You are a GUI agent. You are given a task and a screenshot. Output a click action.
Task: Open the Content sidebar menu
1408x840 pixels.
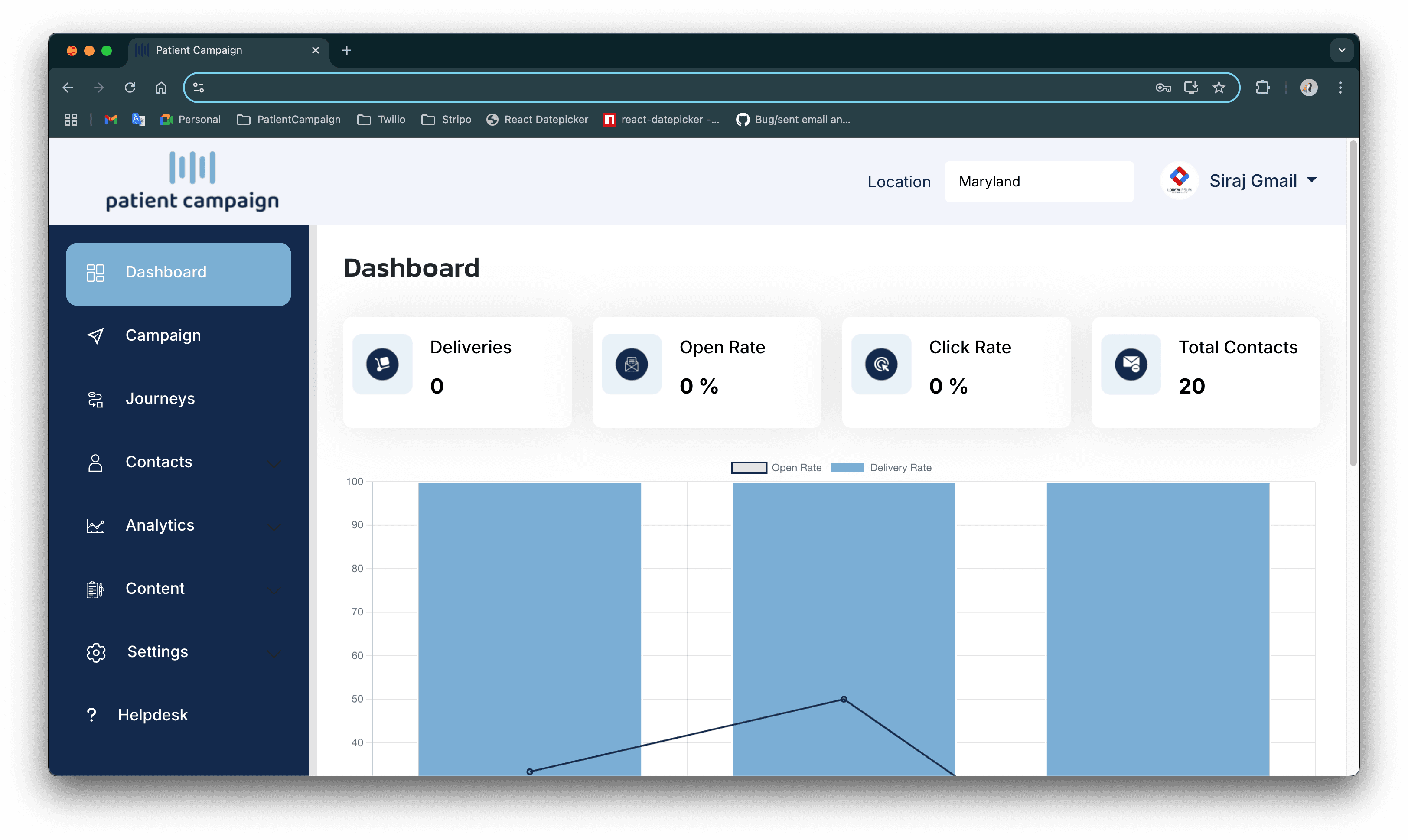point(178,589)
